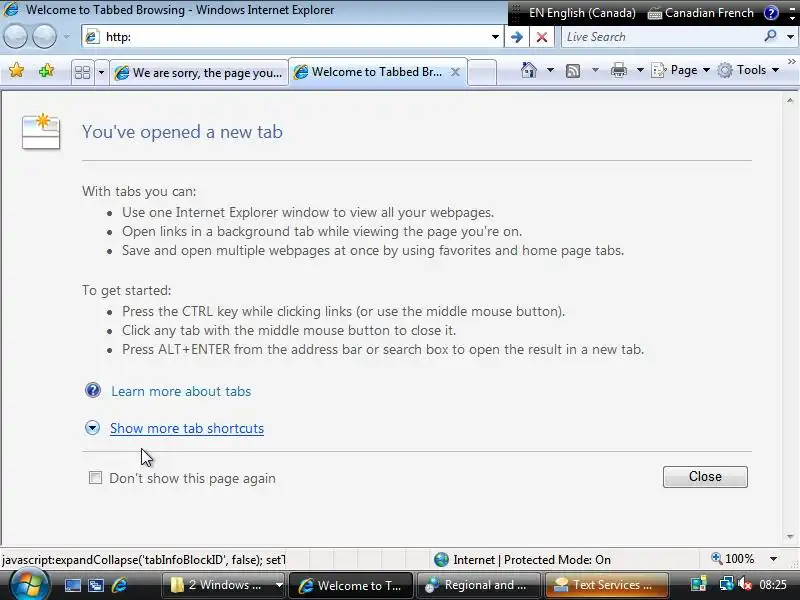Open the zoom level dropdown arrow
This screenshot has width=800, height=600.
coord(773,559)
